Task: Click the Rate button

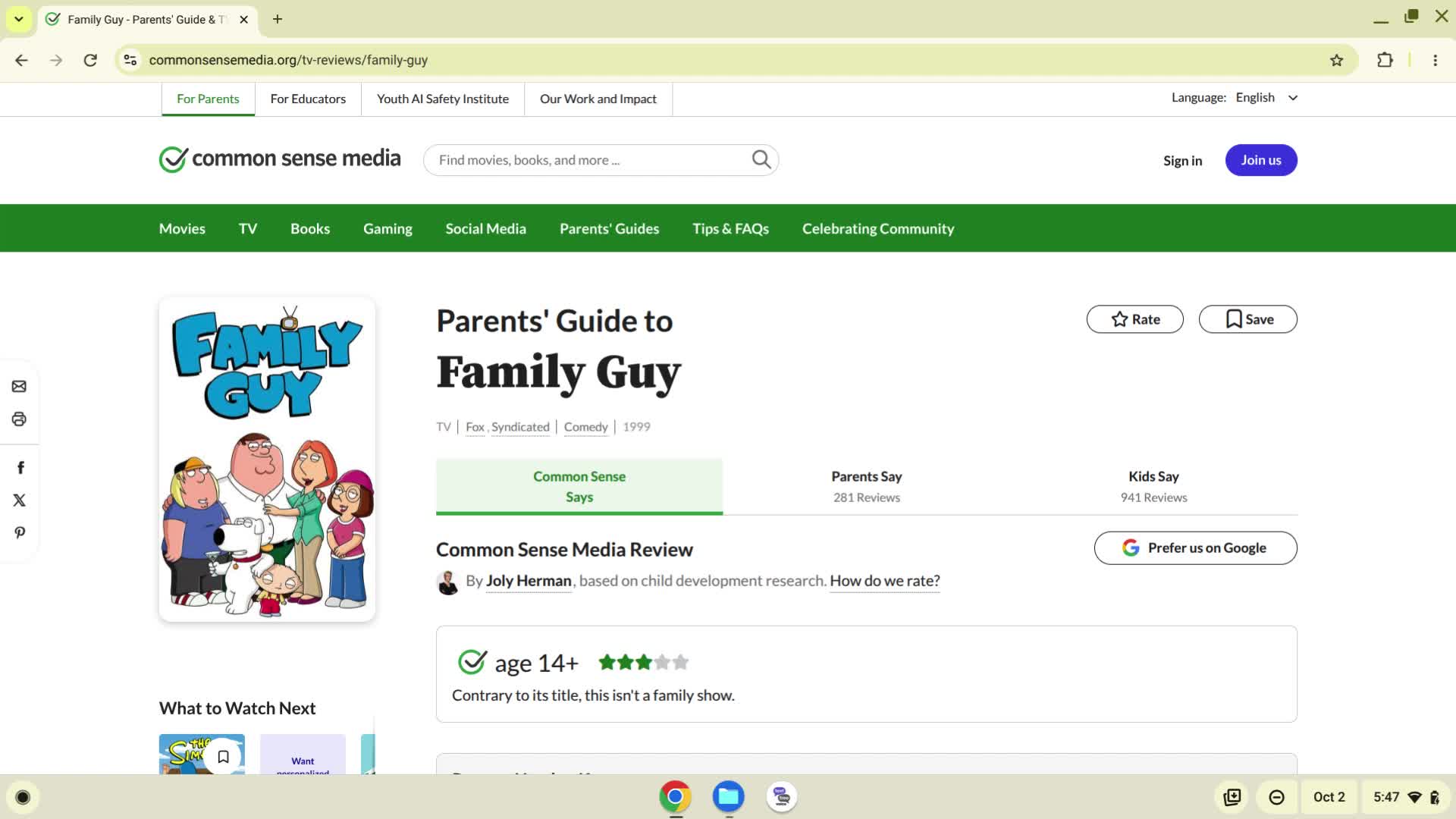Action: [1134, 319]
